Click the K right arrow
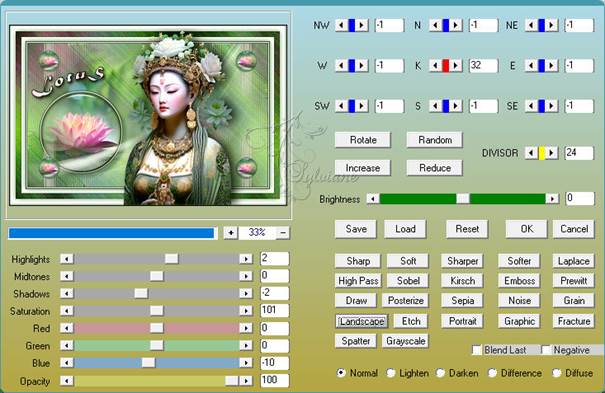This screenshot has height=393, width=605. tap(456, 66)
